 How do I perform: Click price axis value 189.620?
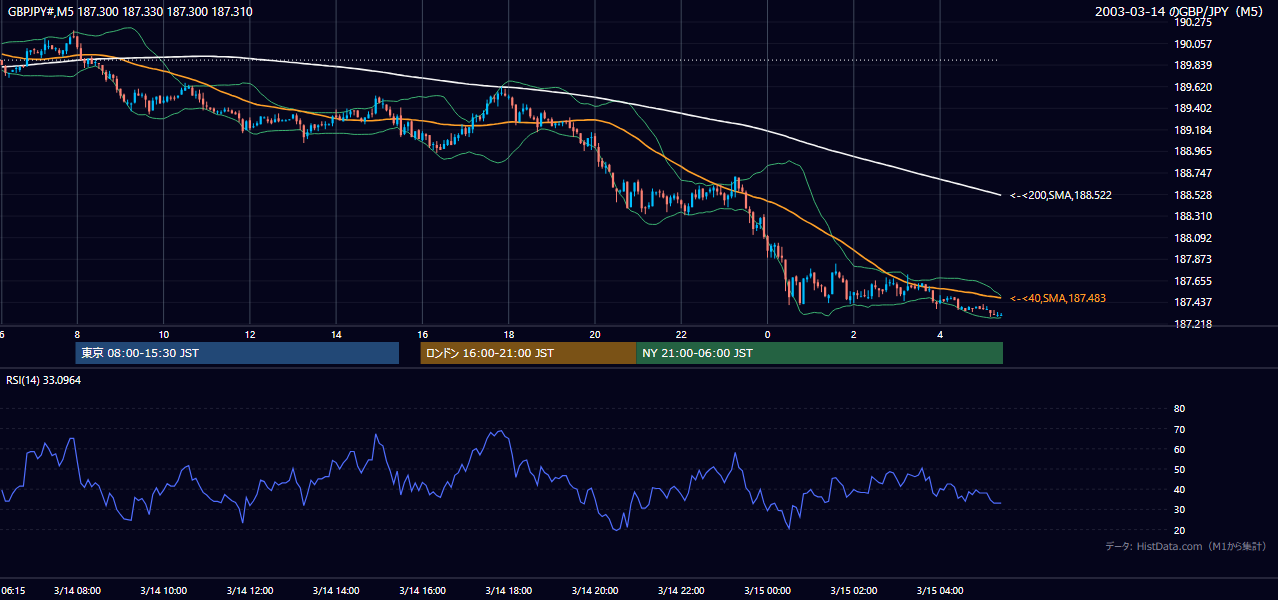(1193, 87)
